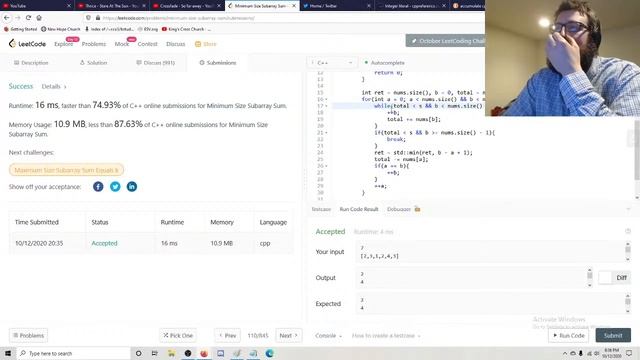640x360 pixels.
Task: Share acceptance on Twitter
Action: (x=115, y=187)
